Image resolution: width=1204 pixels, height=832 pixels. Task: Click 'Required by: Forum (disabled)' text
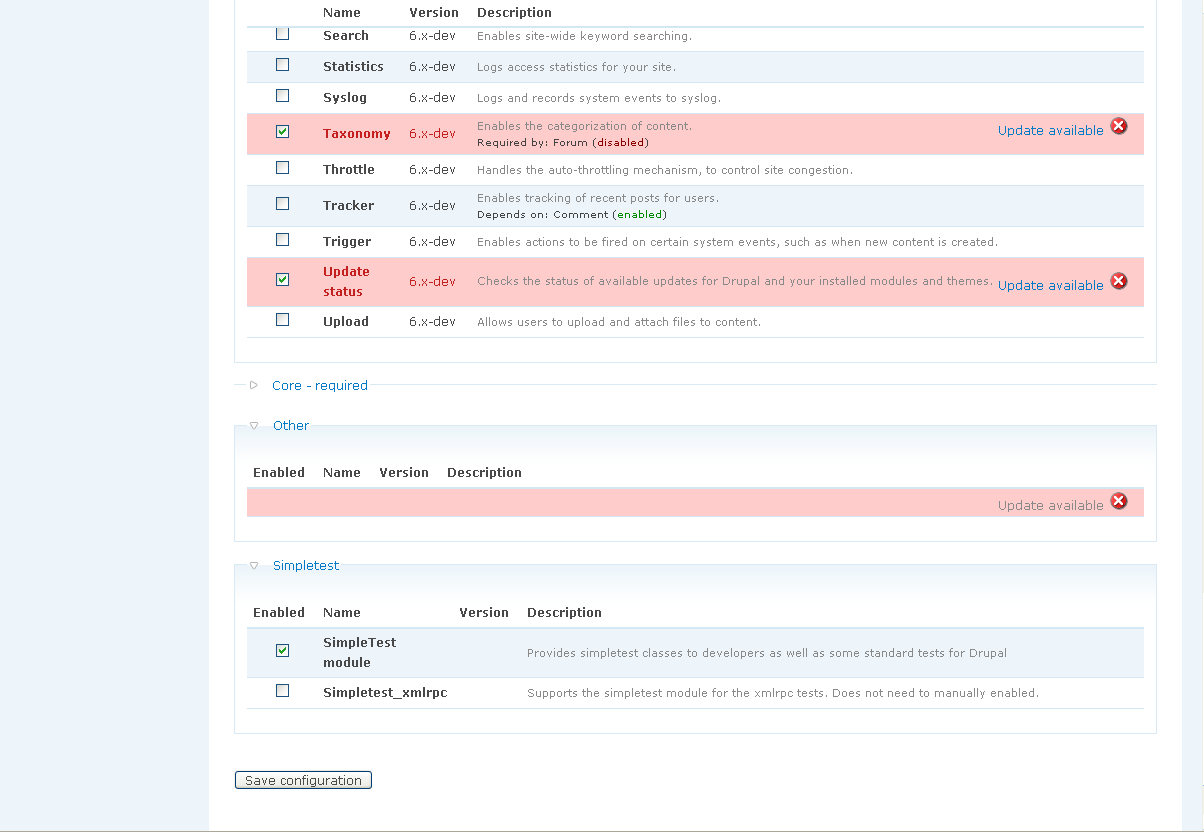tap(563, 143)
